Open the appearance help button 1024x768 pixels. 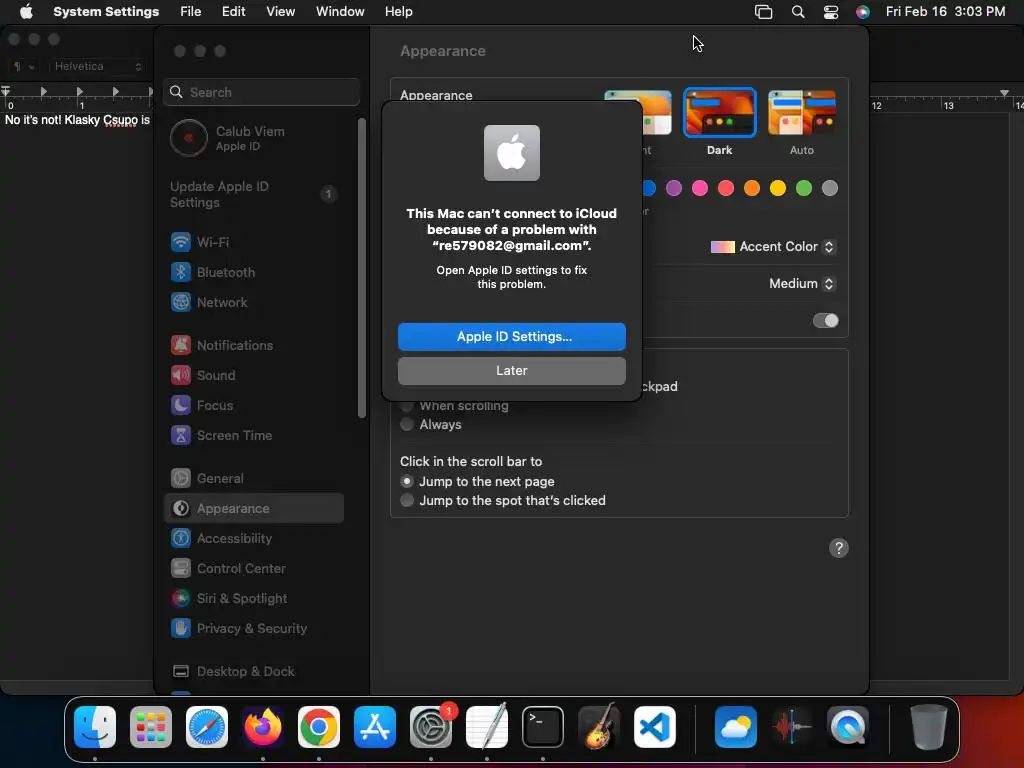pyautogui.click(x=839, y=548)
